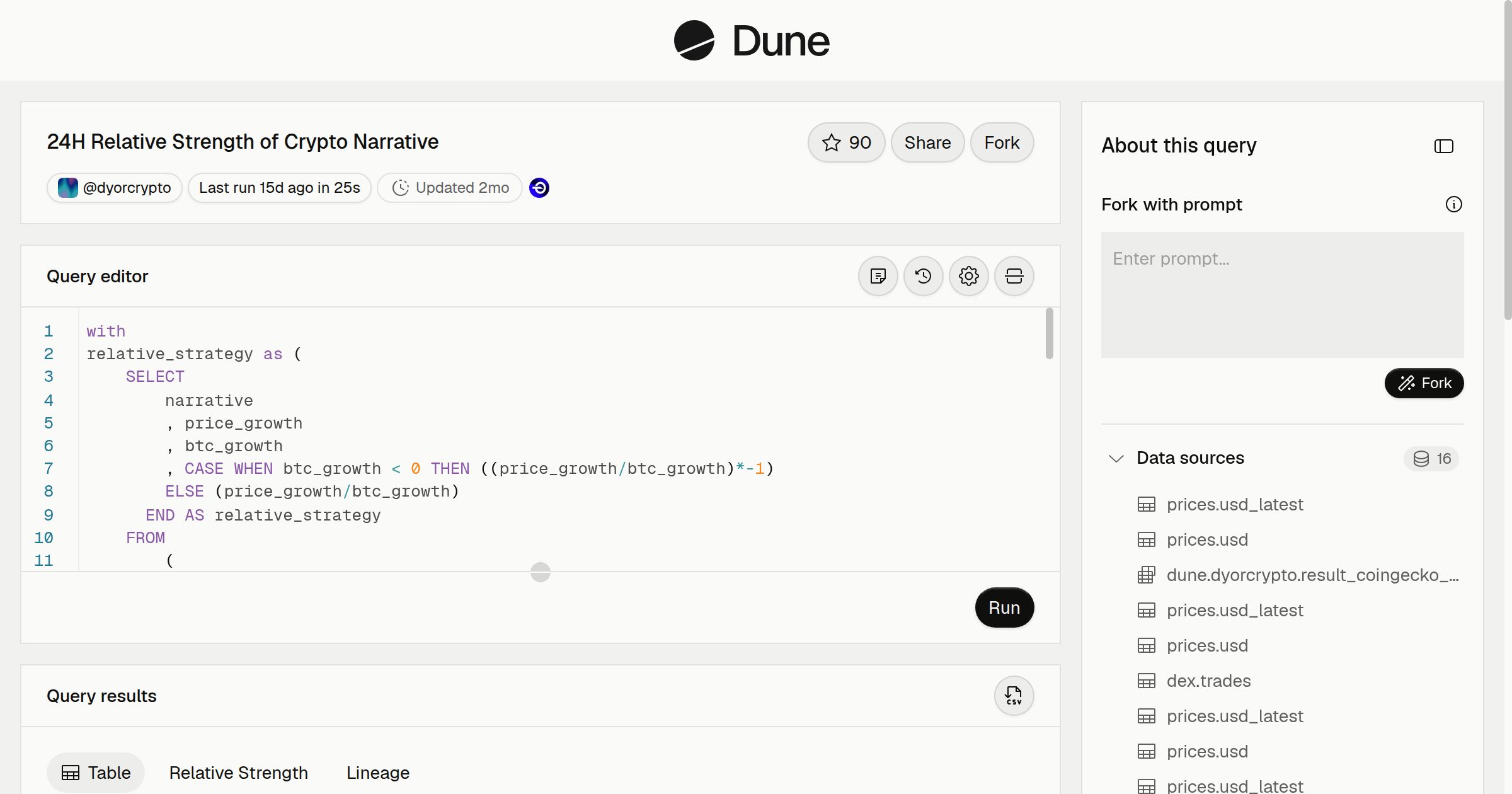Click the editor vertical scrollbar
The height and width of the screenshot is (794, 1512).
[x=1050, y=333]
